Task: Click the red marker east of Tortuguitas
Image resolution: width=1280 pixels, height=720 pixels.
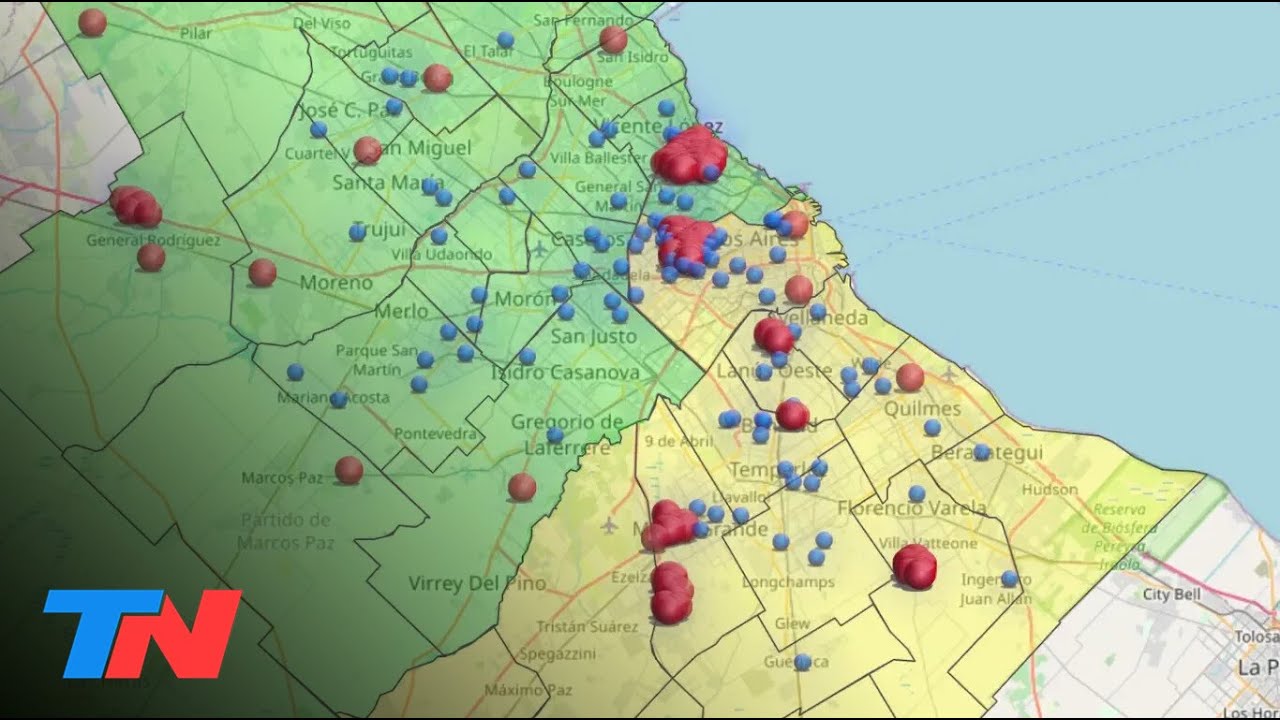Action: [437, 78]
